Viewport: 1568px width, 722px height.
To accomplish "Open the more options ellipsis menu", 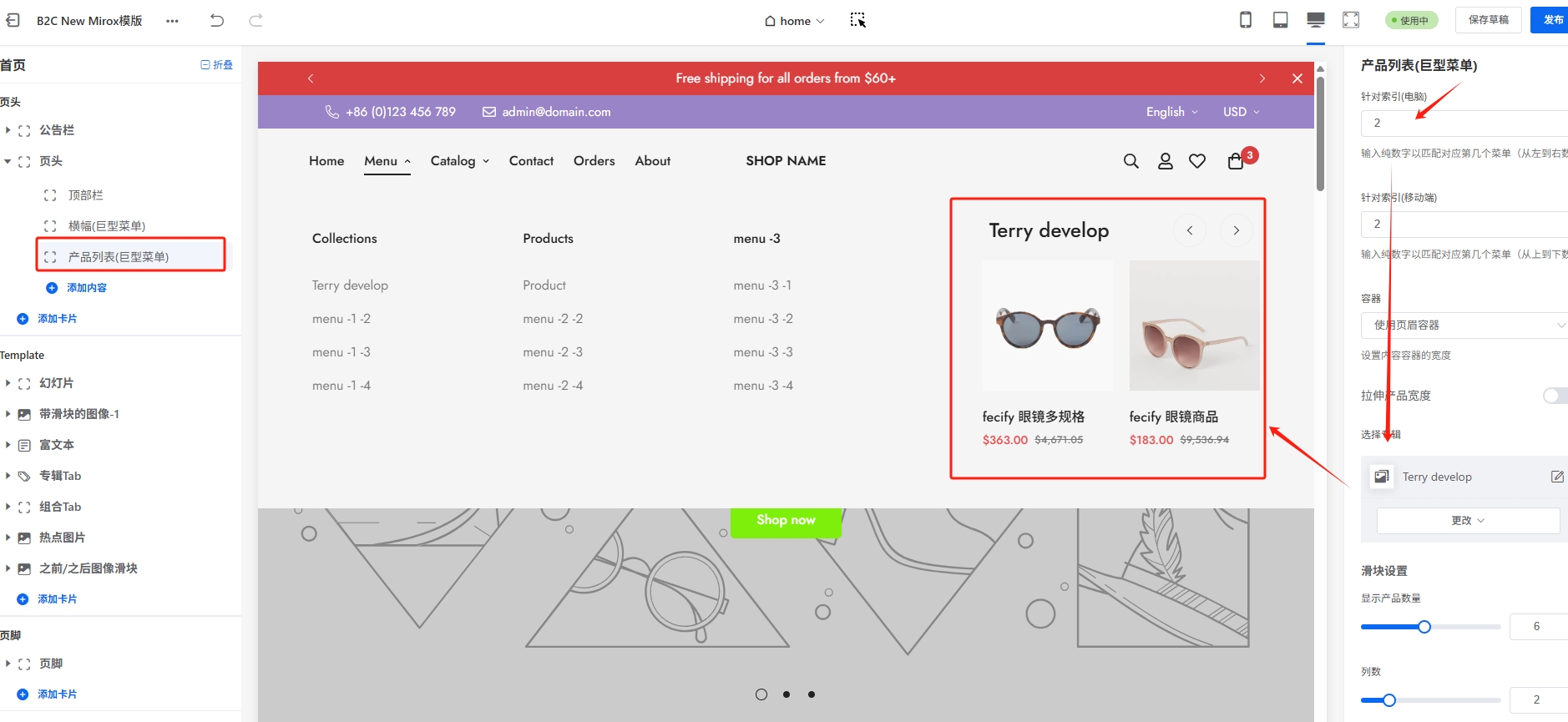I will (172, 21).
